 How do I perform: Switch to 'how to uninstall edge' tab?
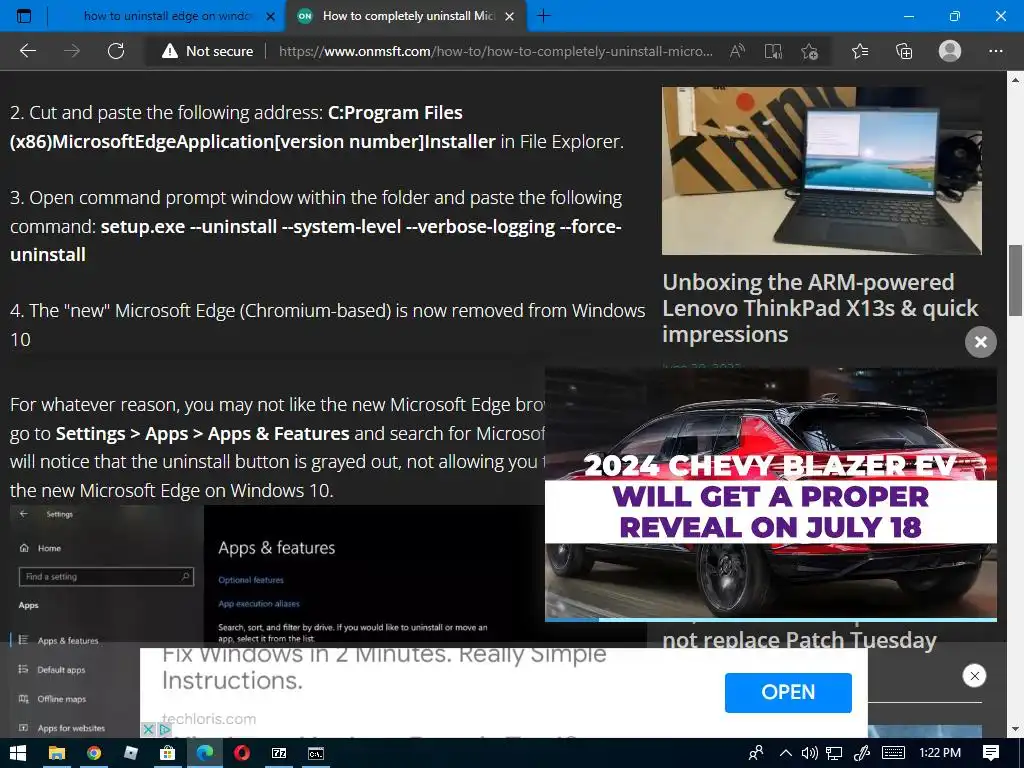tap(167, 16)
